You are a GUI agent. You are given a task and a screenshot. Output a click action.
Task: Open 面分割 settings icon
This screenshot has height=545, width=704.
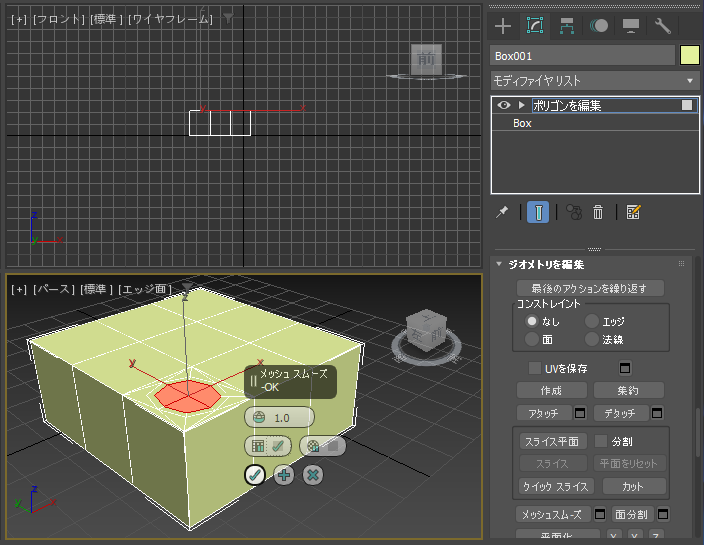[663, 514]
